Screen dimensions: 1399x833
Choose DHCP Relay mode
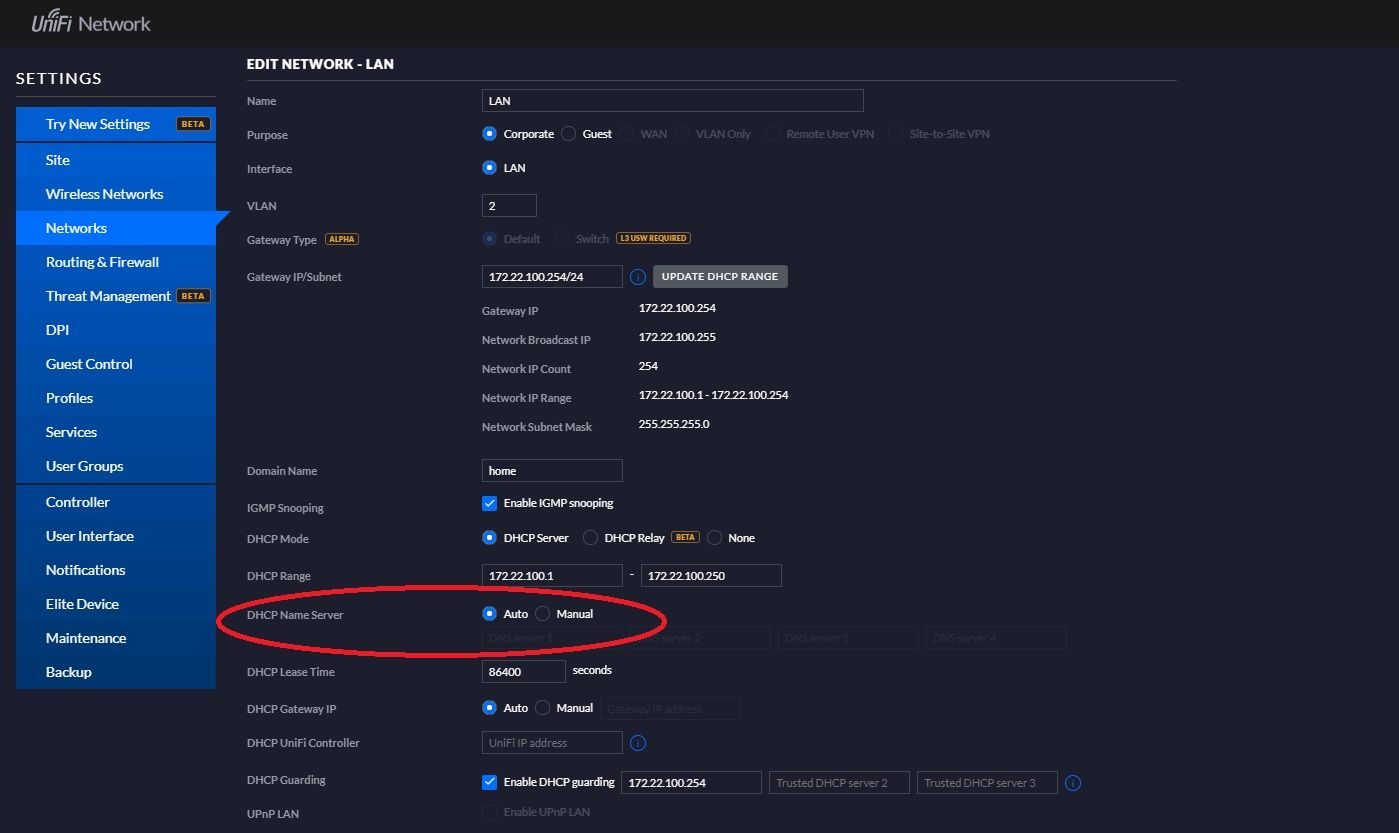tap(590, 538)
